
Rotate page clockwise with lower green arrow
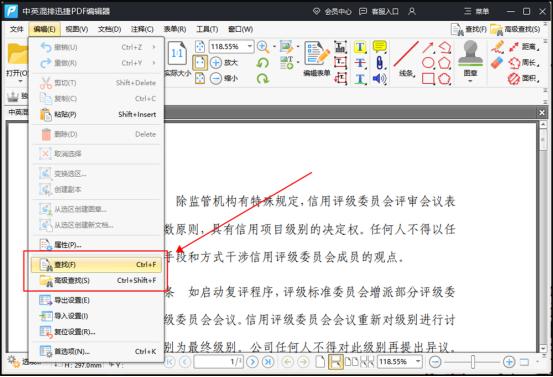click(x=262, y=78)
